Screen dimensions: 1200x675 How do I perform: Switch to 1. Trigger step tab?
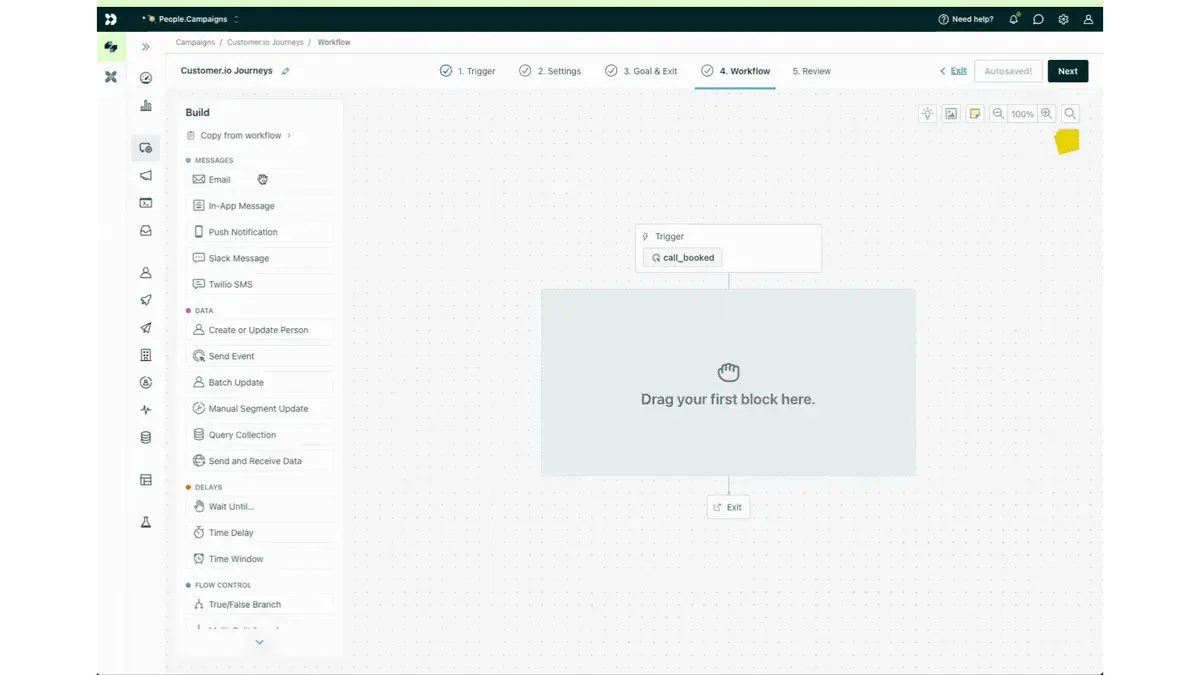click(468, 71)
